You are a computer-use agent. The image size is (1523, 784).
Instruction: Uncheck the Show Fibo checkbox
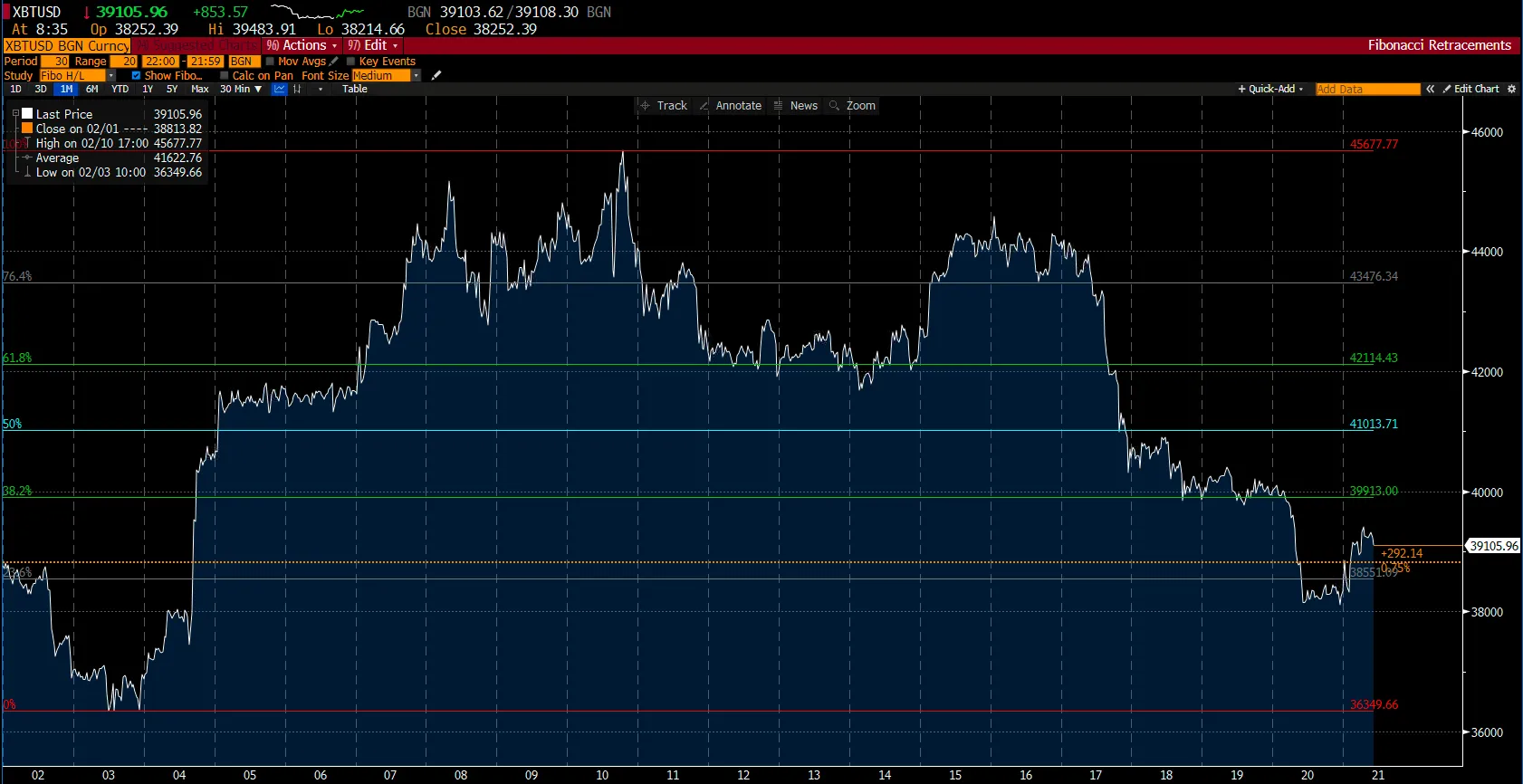tap(137, 76)
